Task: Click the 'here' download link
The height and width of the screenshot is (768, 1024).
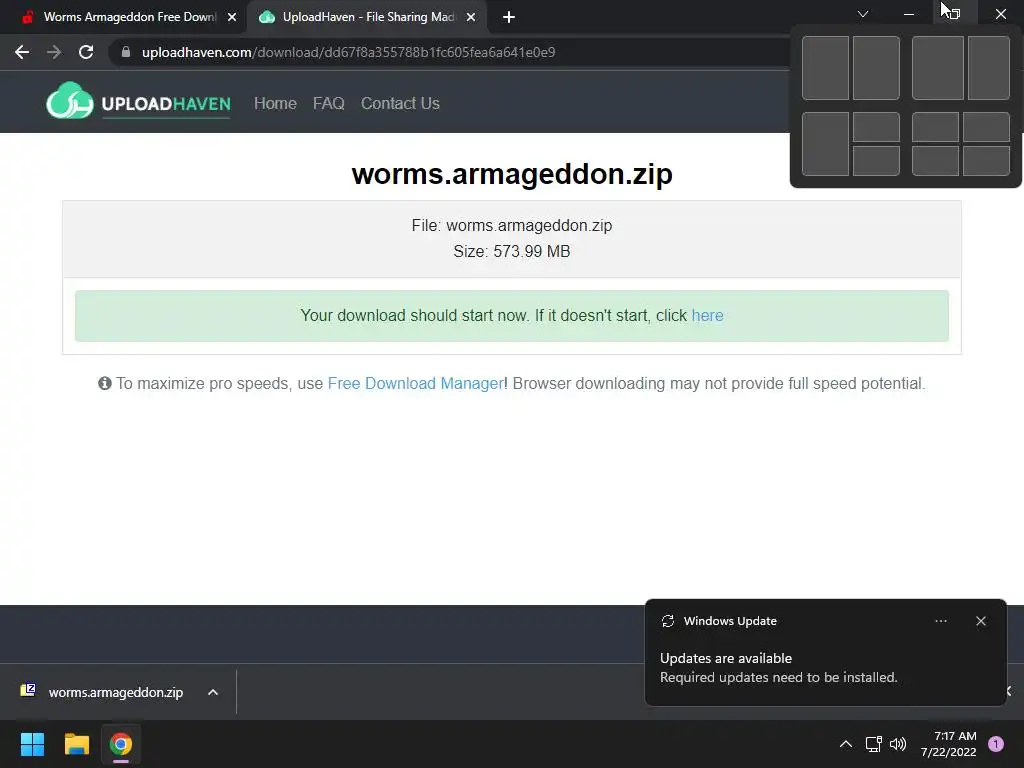Action: [x=707, y=315]
